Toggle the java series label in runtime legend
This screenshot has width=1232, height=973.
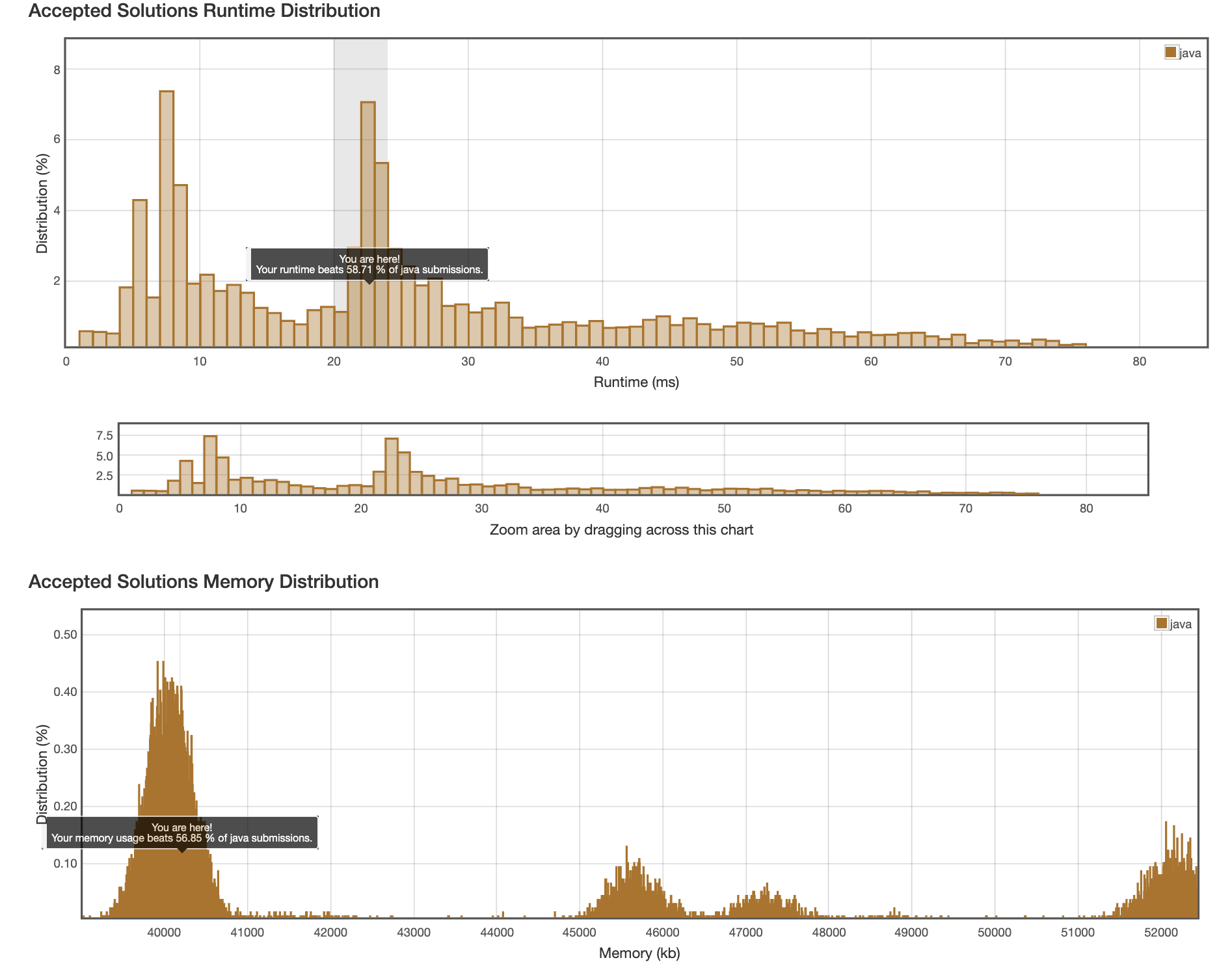pyautogui.click(x=1190, y=53)
